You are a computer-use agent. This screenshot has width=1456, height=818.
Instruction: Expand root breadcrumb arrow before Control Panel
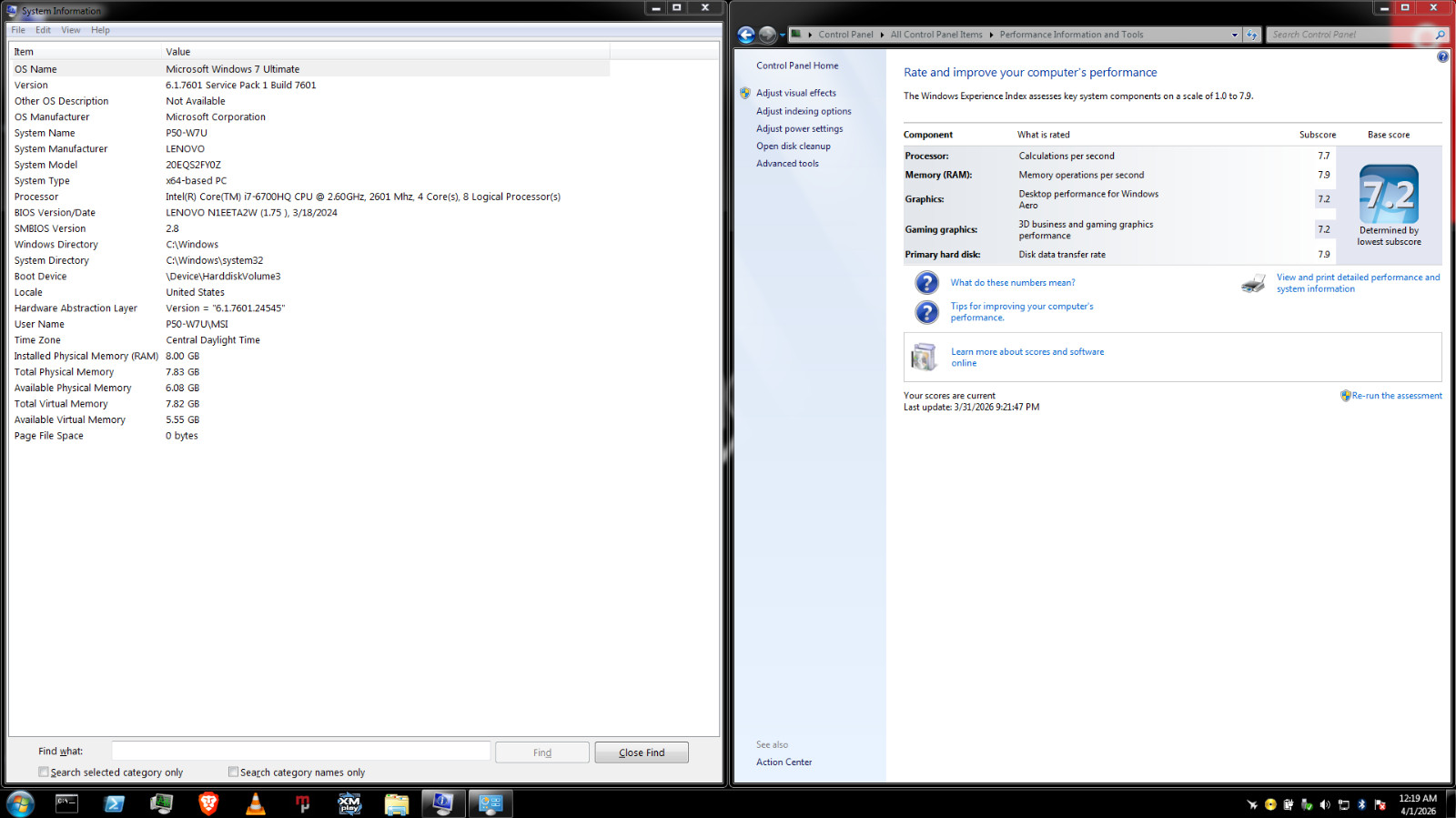[x=810, y=35]
